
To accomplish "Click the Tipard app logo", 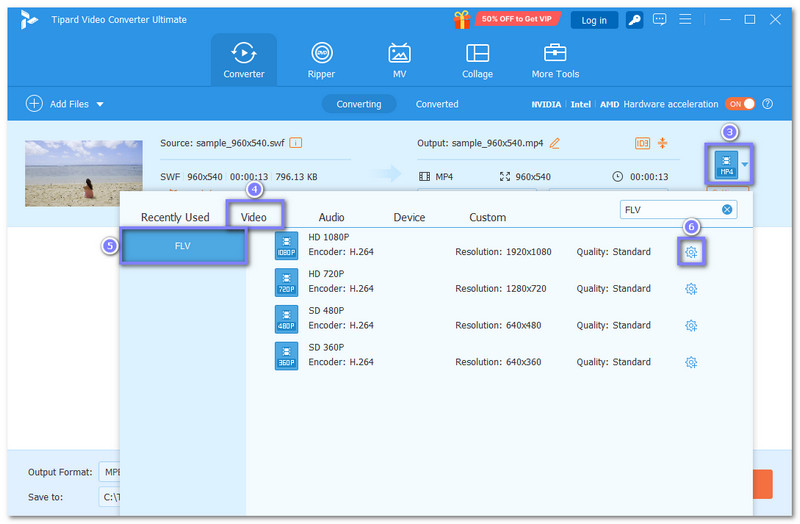I will (x=29, y=20).
